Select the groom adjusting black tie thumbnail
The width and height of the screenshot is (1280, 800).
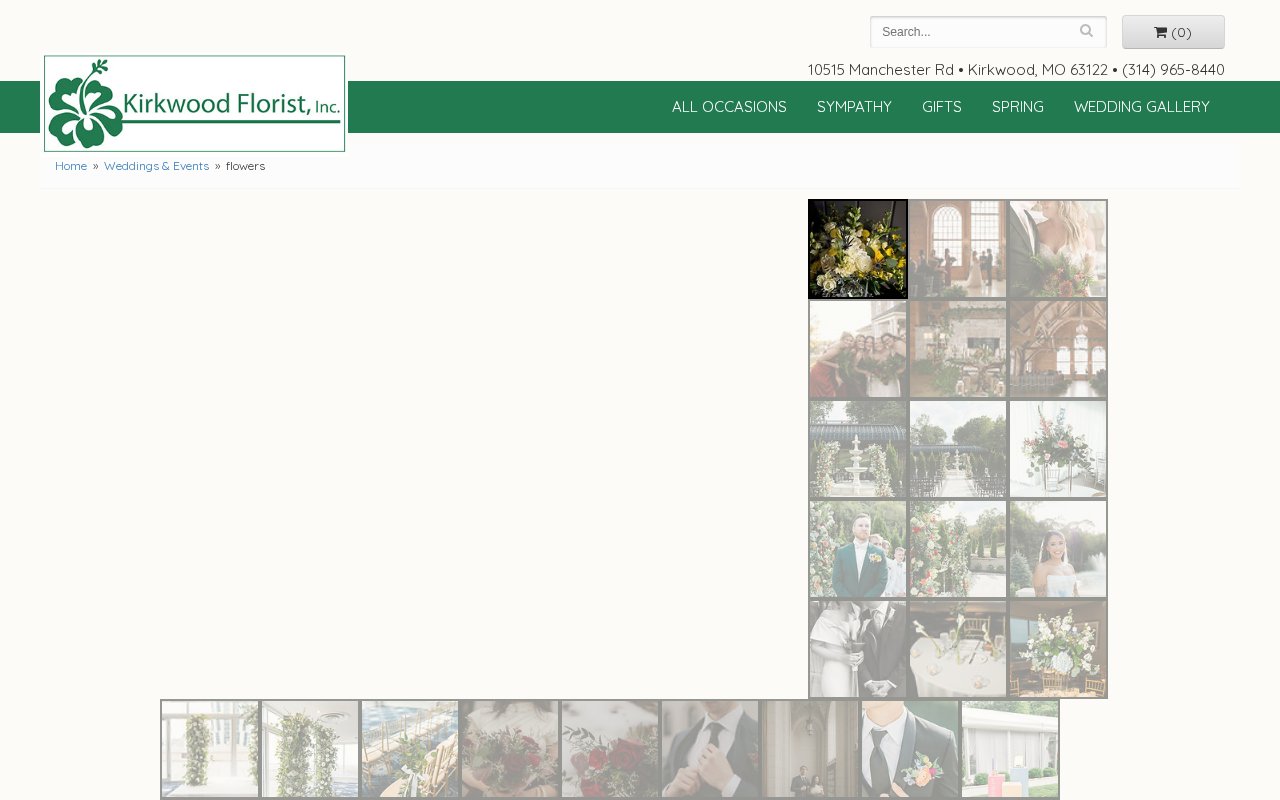pyautogui.click(x=710, y=749)
